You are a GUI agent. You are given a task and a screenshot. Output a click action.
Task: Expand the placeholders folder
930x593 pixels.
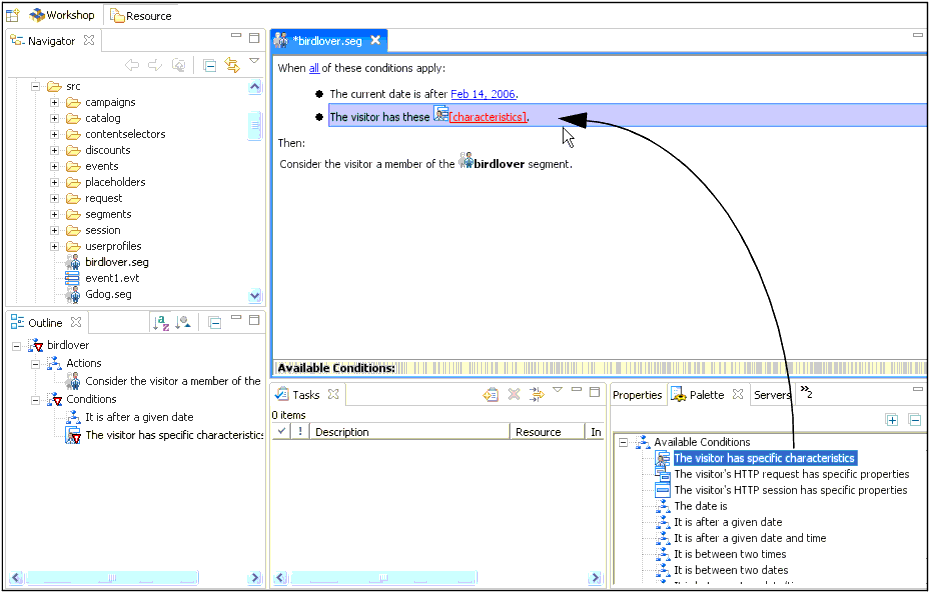click(55, 183)
